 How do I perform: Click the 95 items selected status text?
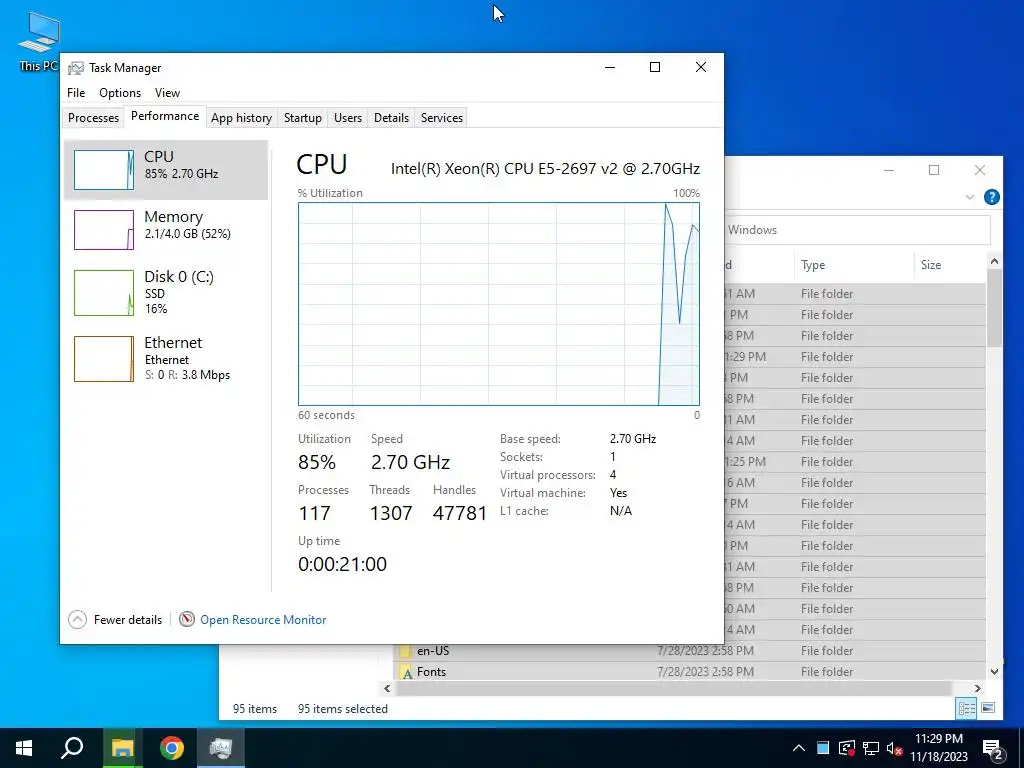pos(343,709)
